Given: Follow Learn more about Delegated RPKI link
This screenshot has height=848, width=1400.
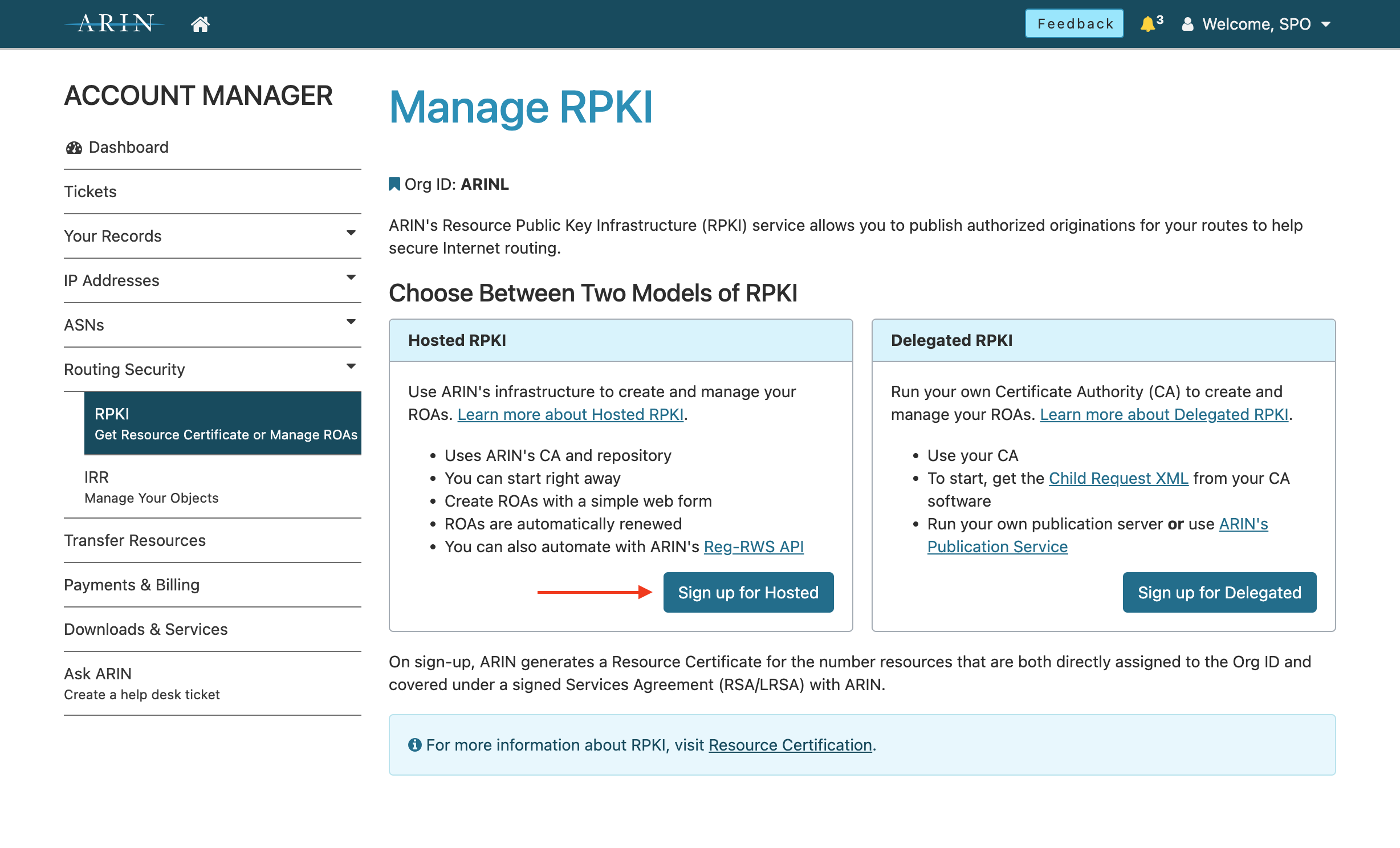Looking at the screenshot, I should (1164, 414).
